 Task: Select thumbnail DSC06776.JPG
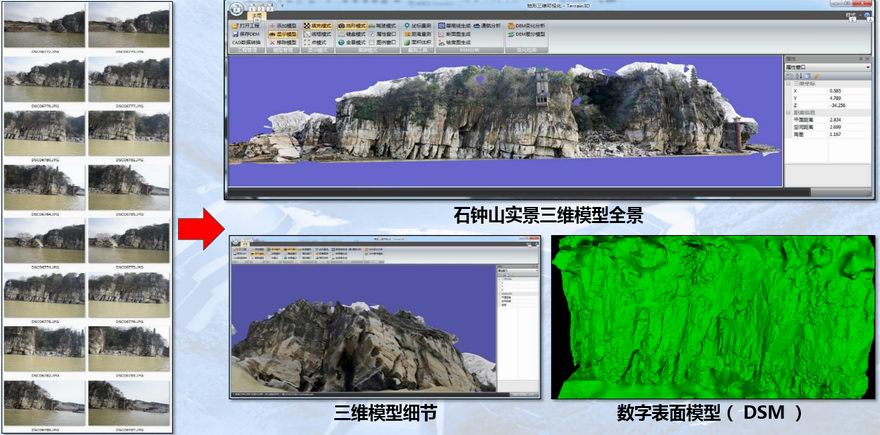[44, 78]
